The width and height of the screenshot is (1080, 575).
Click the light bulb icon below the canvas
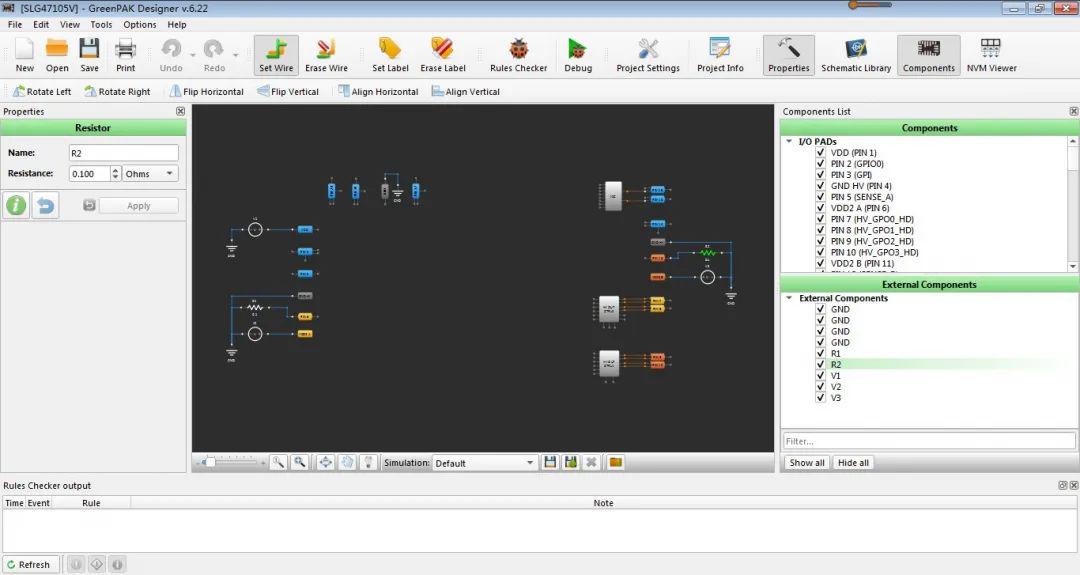368,463
